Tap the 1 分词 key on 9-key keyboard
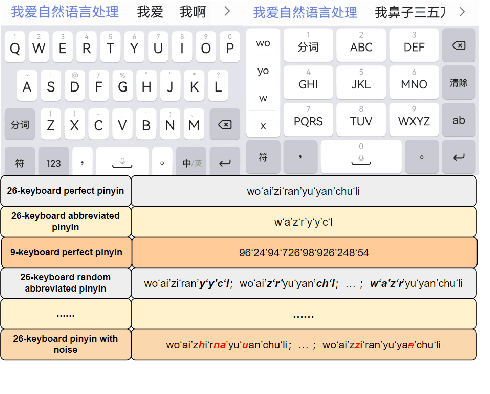This screenshot has height=394, width=490. click(308, 45)
